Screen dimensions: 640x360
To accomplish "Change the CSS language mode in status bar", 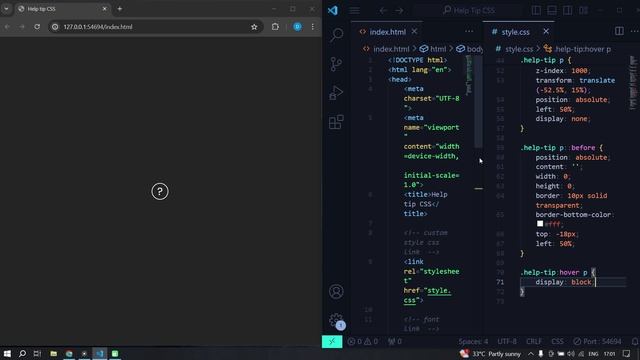I will (x=557, y=341).
